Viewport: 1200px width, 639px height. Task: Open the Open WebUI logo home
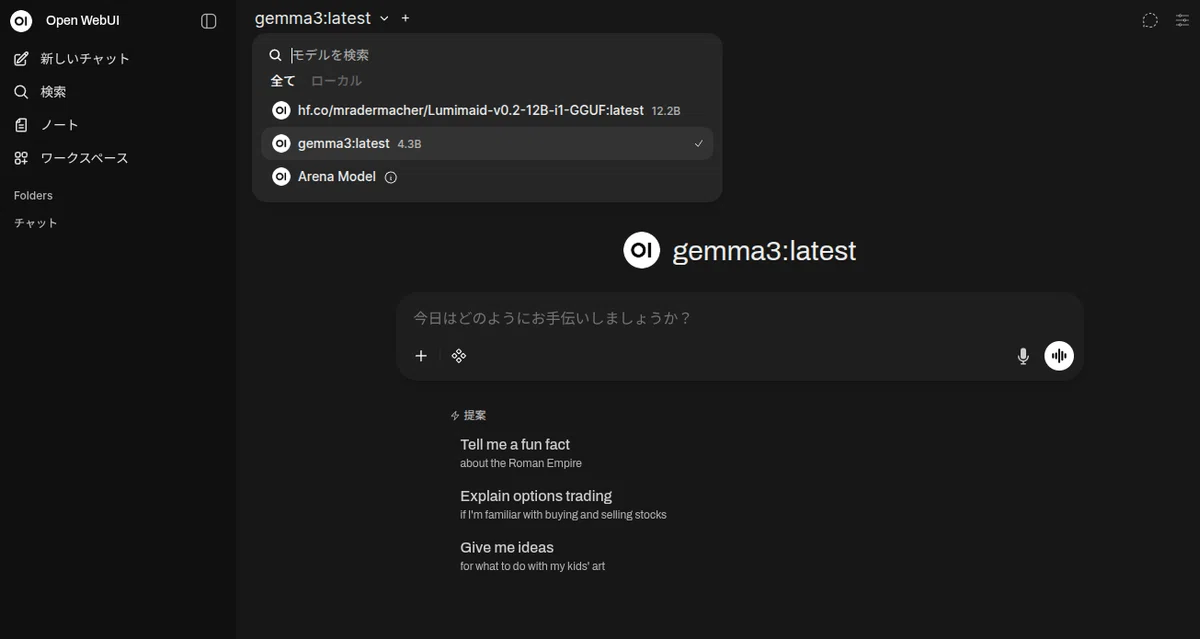click(21, 21)
